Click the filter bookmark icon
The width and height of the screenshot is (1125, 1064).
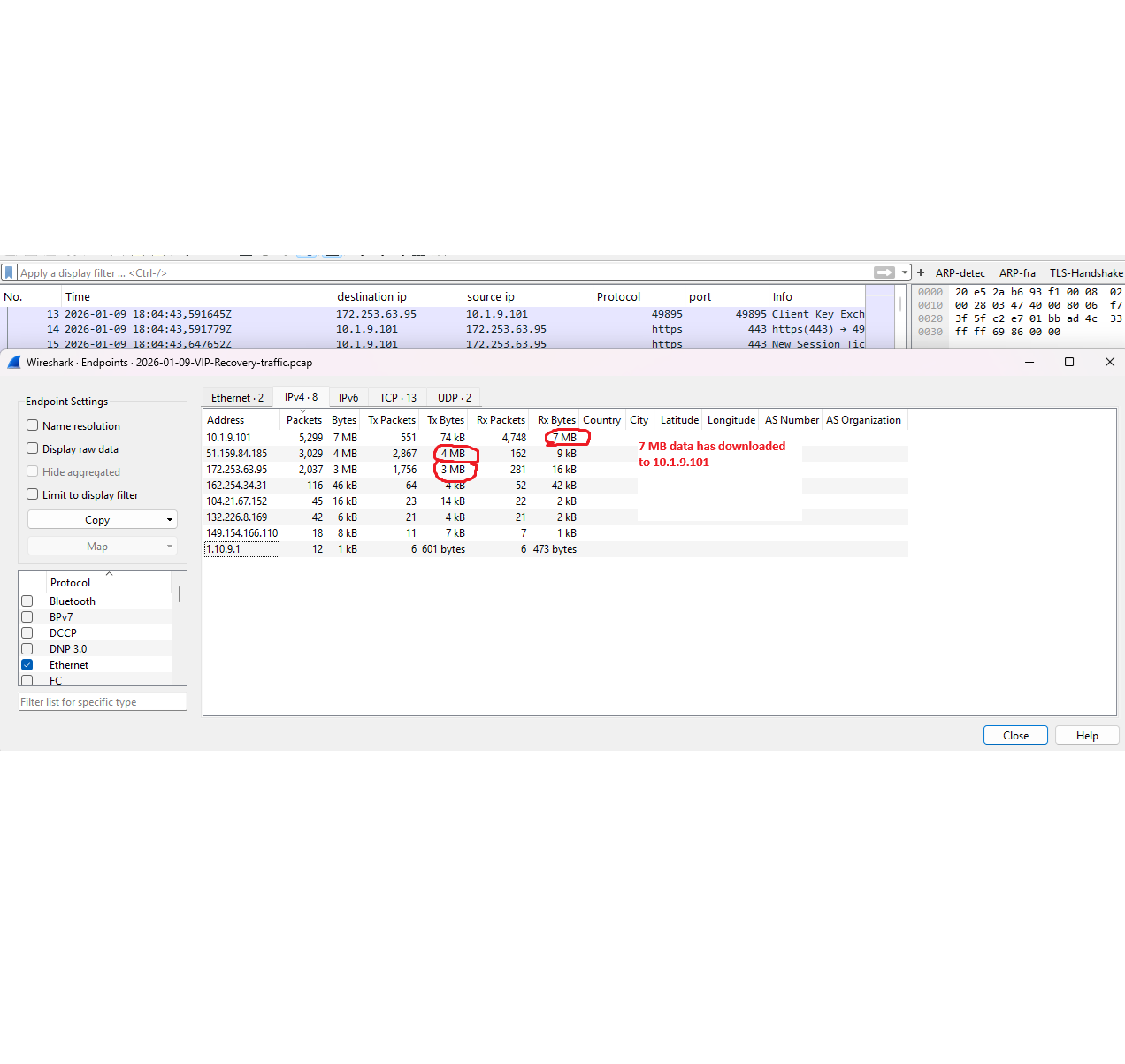coord(10,272)
